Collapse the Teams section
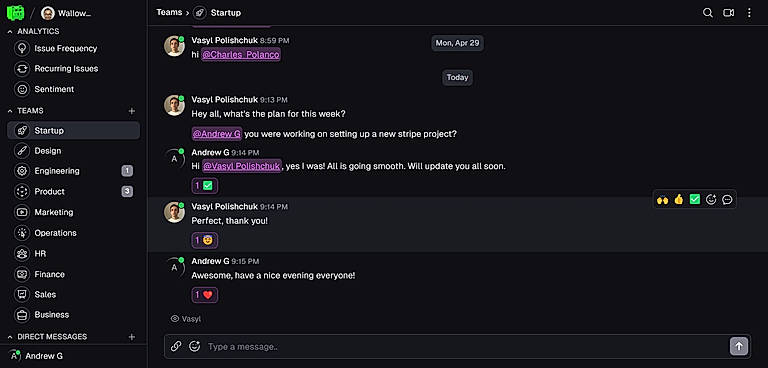Image resolution: width=768 pixels, height=368 pixels. click(x=10, y=111)
